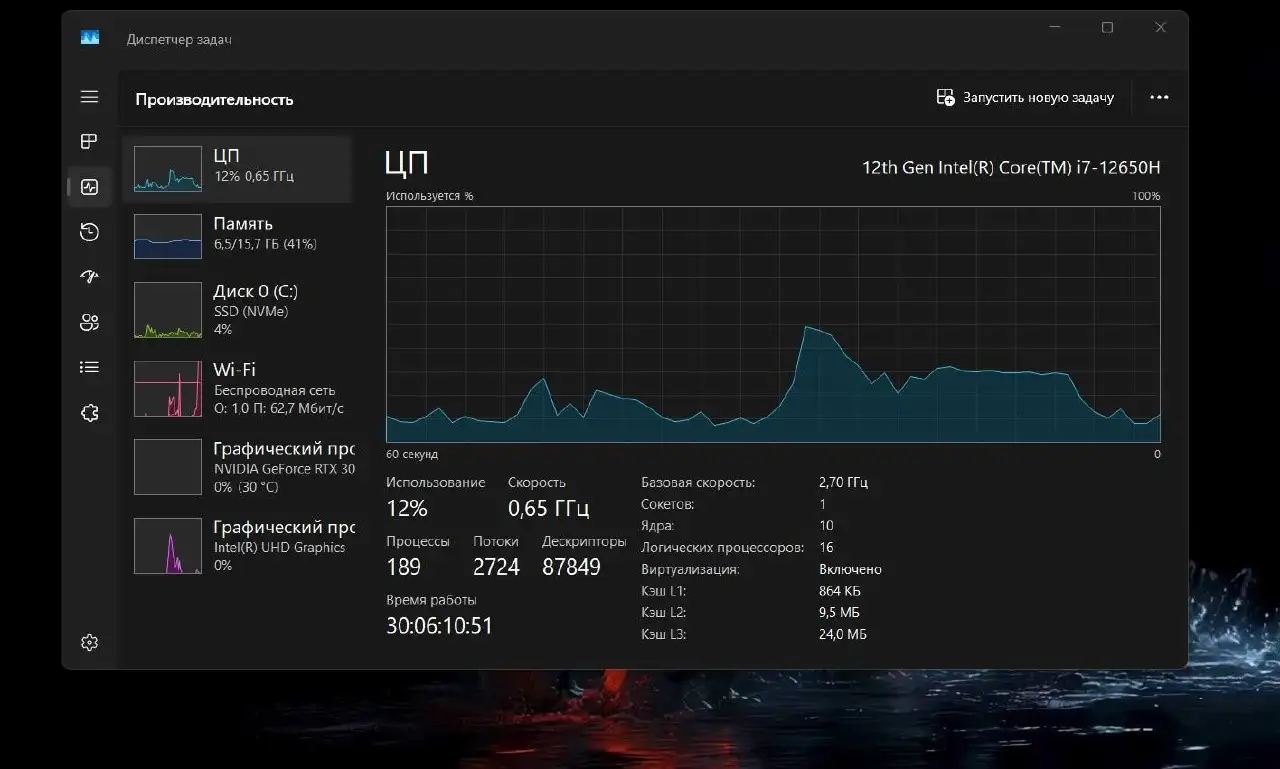Maximize the Диспетчер задач window

coord(1107,28)
